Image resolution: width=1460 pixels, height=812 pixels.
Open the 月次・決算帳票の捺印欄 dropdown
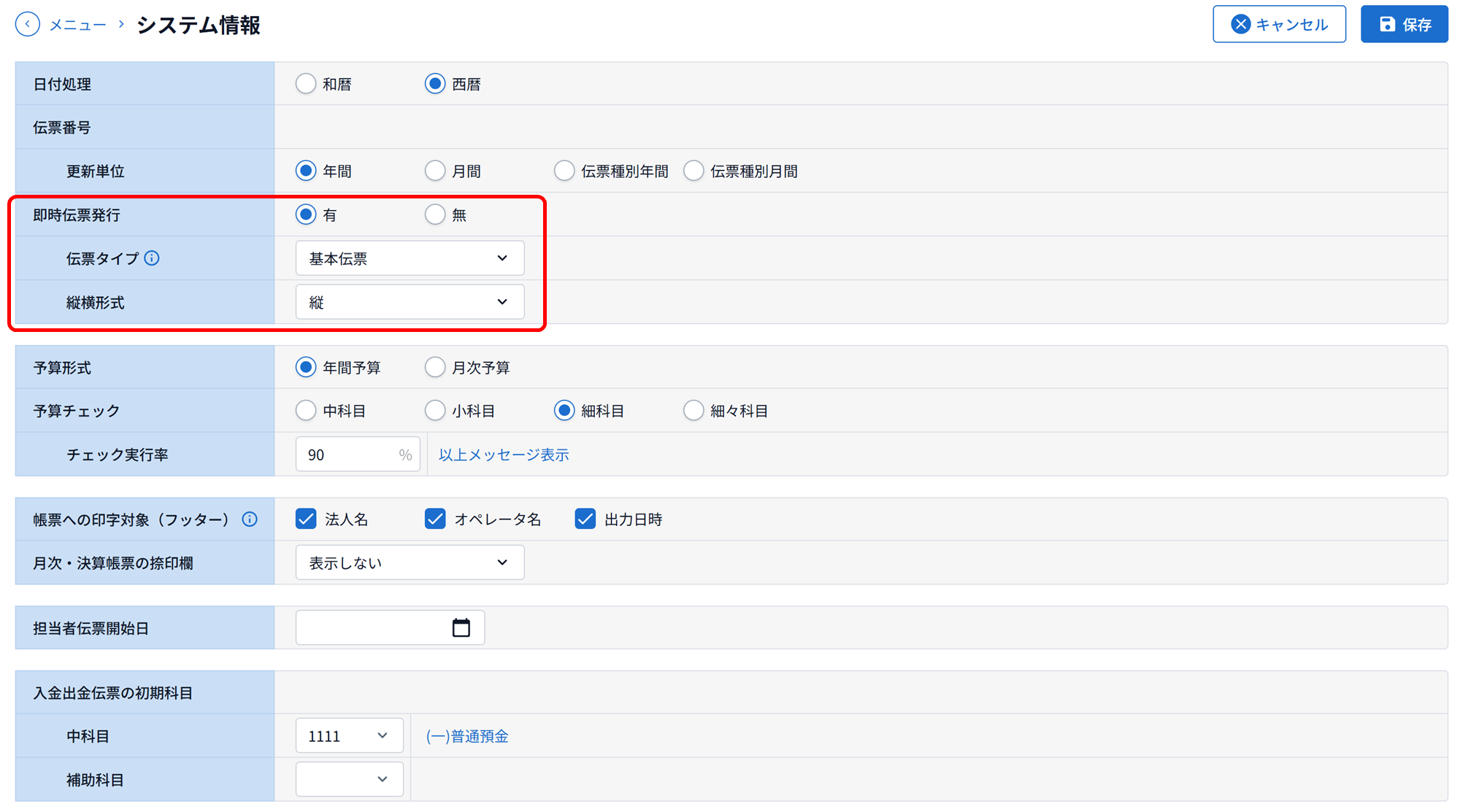pyautogui.click(x=410, y=562)
